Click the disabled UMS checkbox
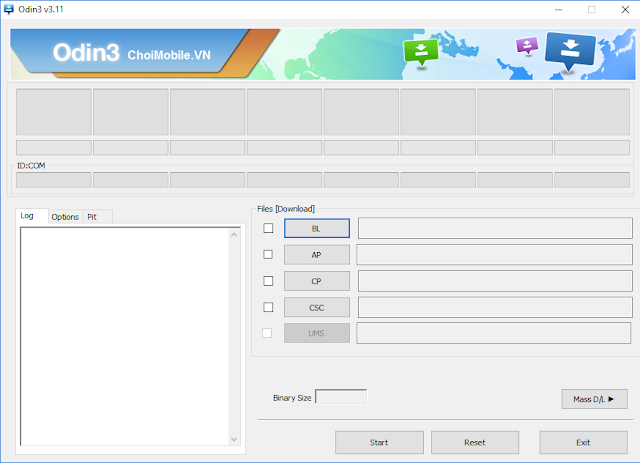This screenshot has width=640, height=463. [267, 333]
